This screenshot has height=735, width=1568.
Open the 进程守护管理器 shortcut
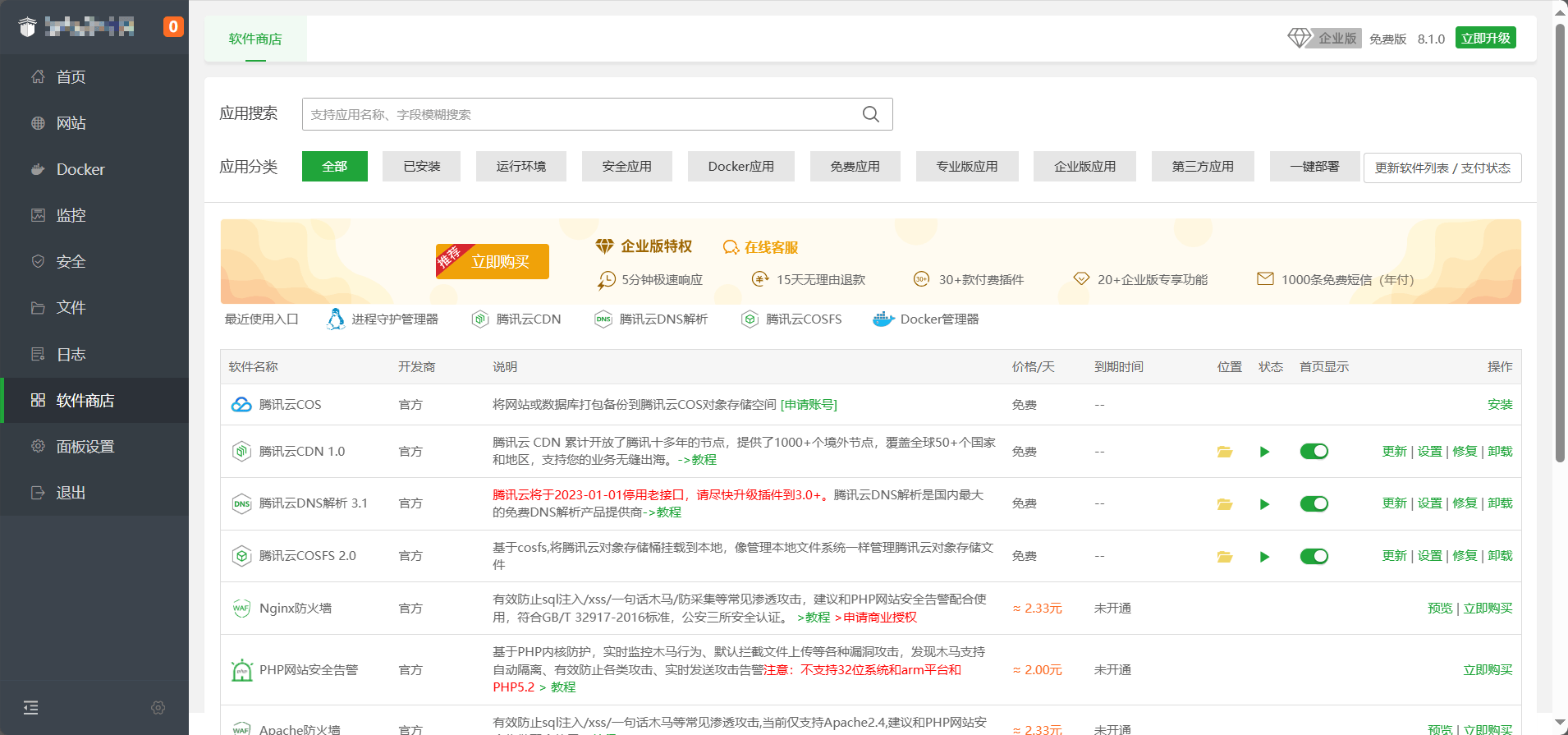click(383, 319)
